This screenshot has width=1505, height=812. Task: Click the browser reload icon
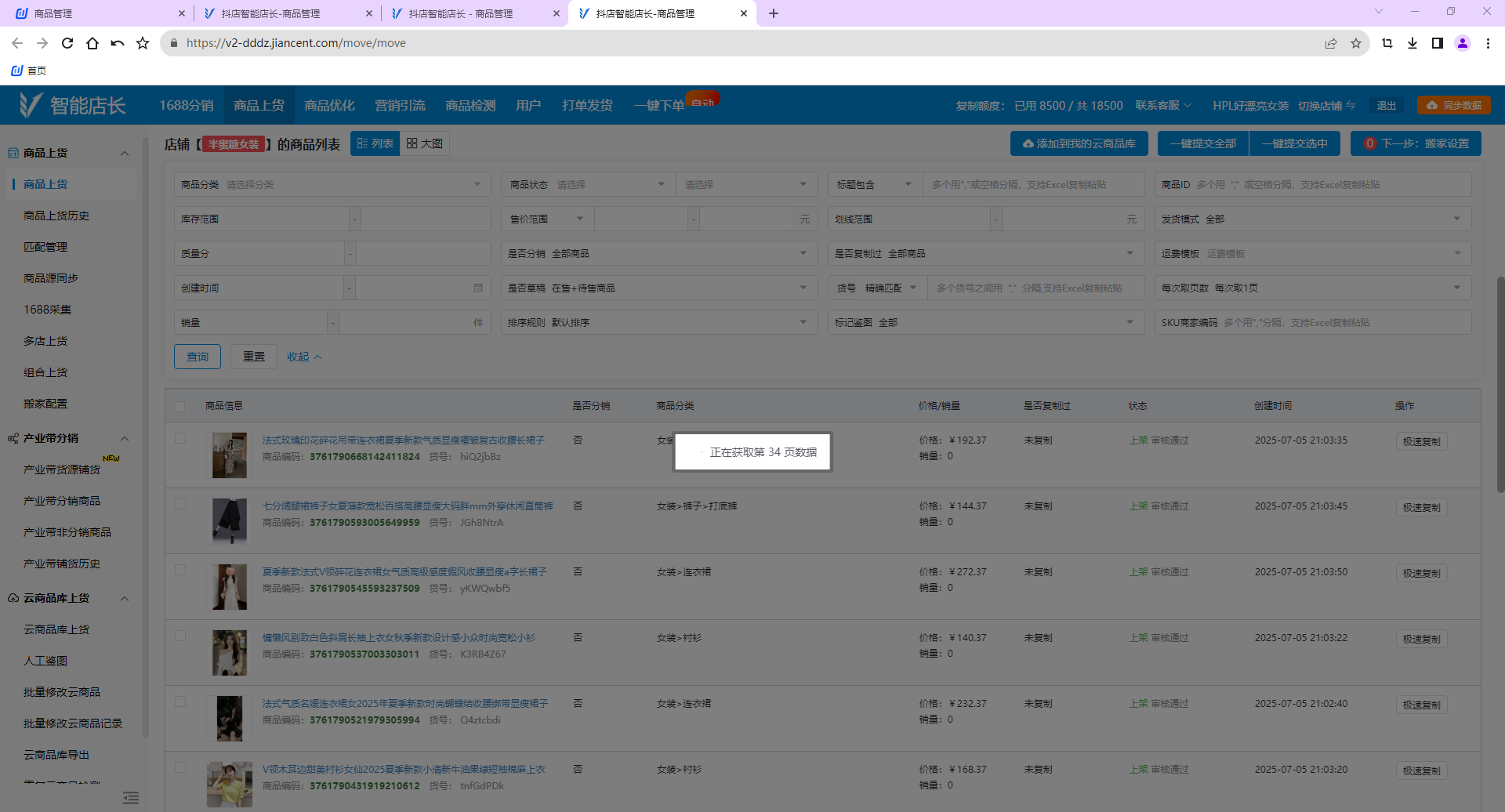coord(67,43)
